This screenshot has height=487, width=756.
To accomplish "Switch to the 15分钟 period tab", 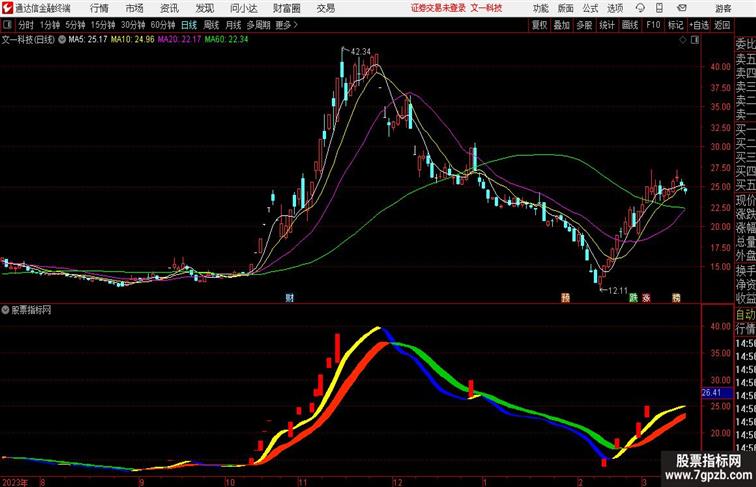I will (103, 25).
